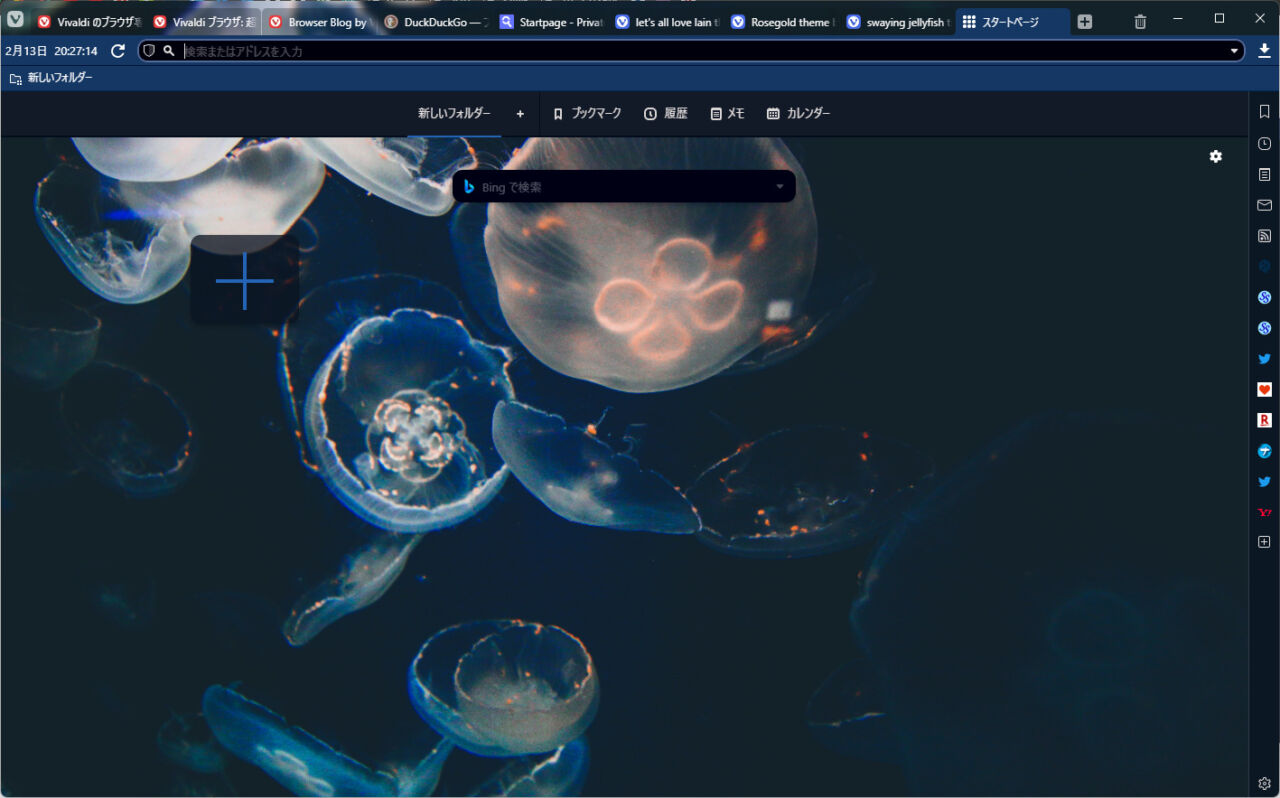Open the red heart web panel
This screenshot has height=798, width=1280.
point(1264,389)
